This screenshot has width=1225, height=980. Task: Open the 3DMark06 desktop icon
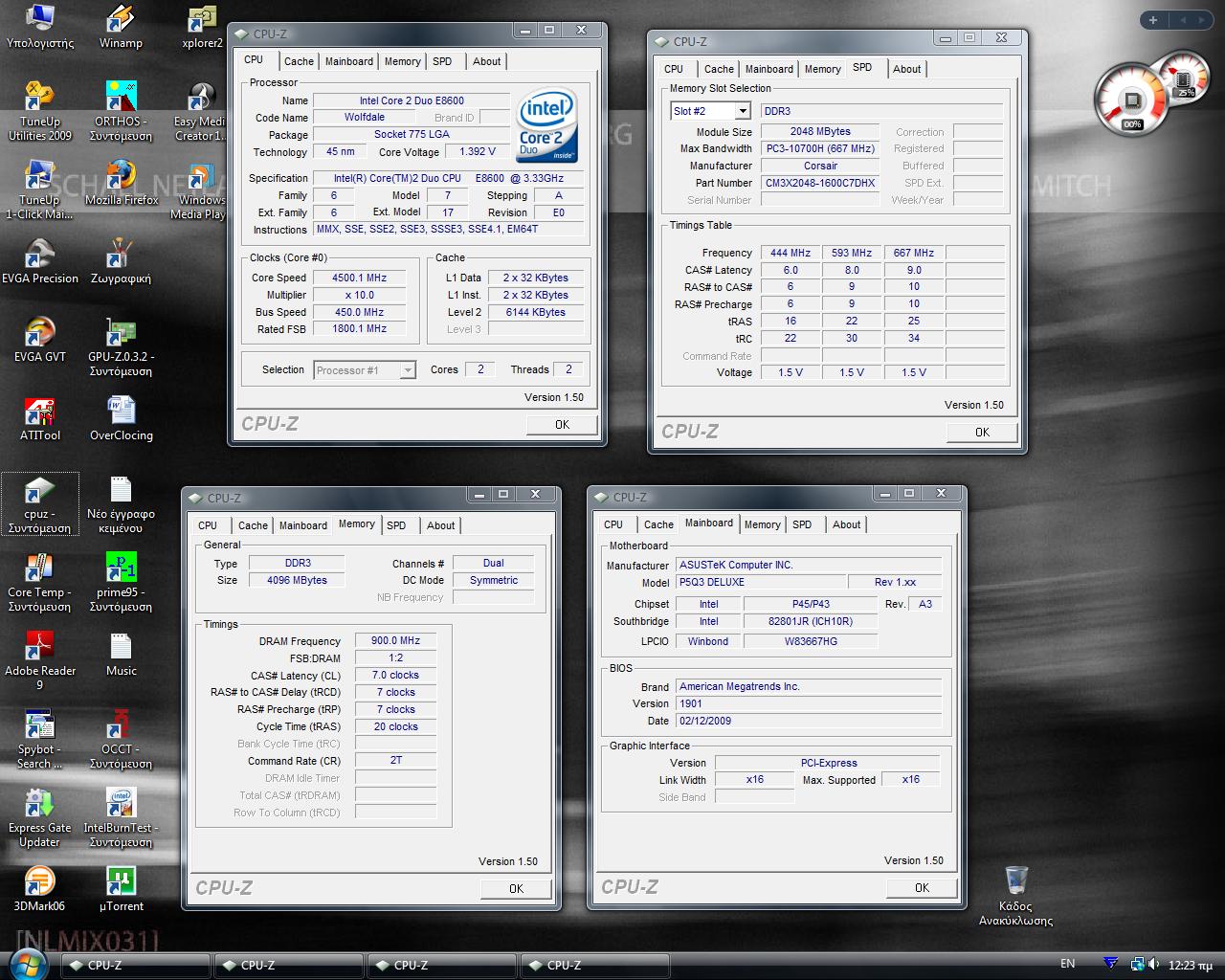pos(40,889)
